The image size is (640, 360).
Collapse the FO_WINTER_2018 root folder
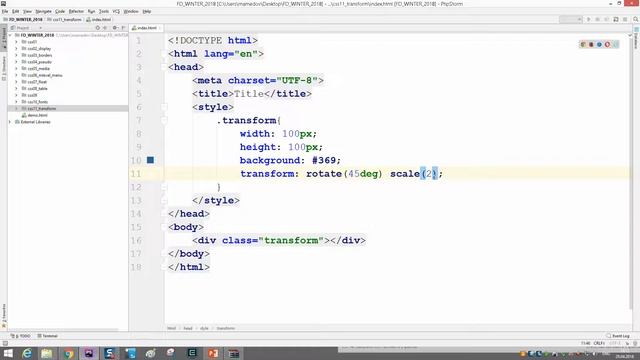[x=10, y=35]
